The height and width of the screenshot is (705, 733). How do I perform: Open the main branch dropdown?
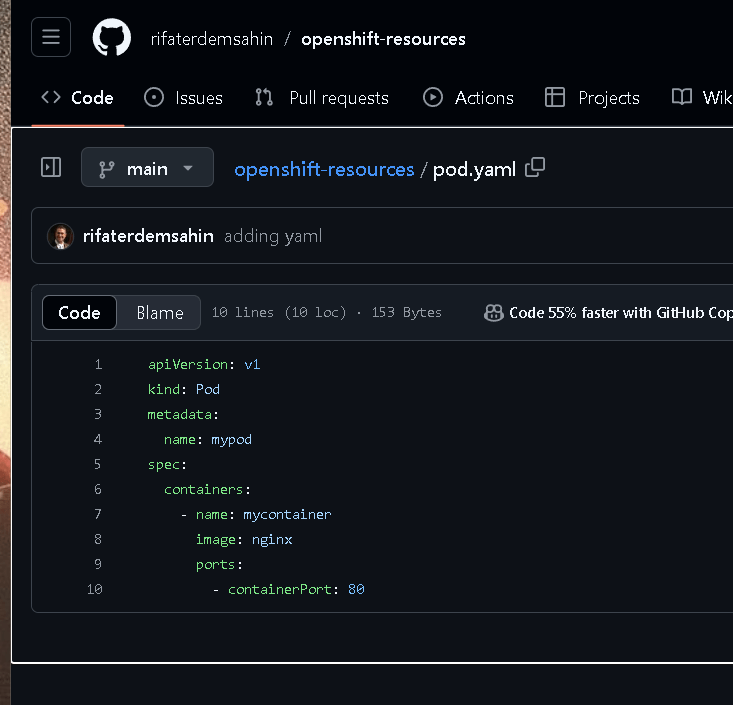(147, 167)
